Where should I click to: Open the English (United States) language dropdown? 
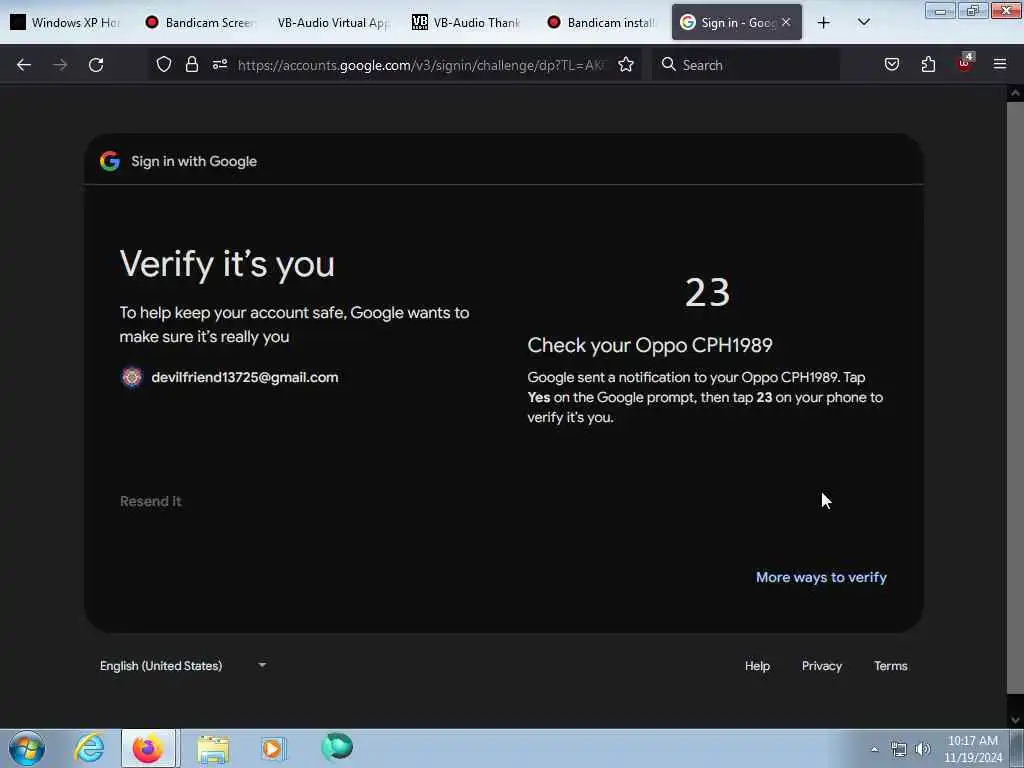[183, 665]
